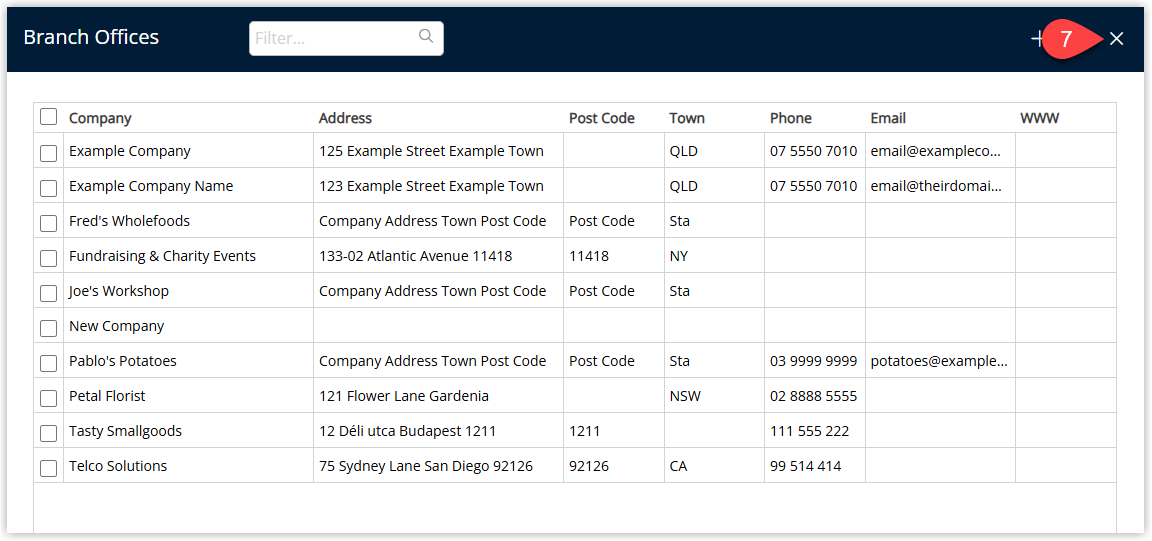The width and height of the screenshot is (1152, 541).
Task: Click address 75 Sydney Lane San Diego 92126
Action: pos(426,466)
